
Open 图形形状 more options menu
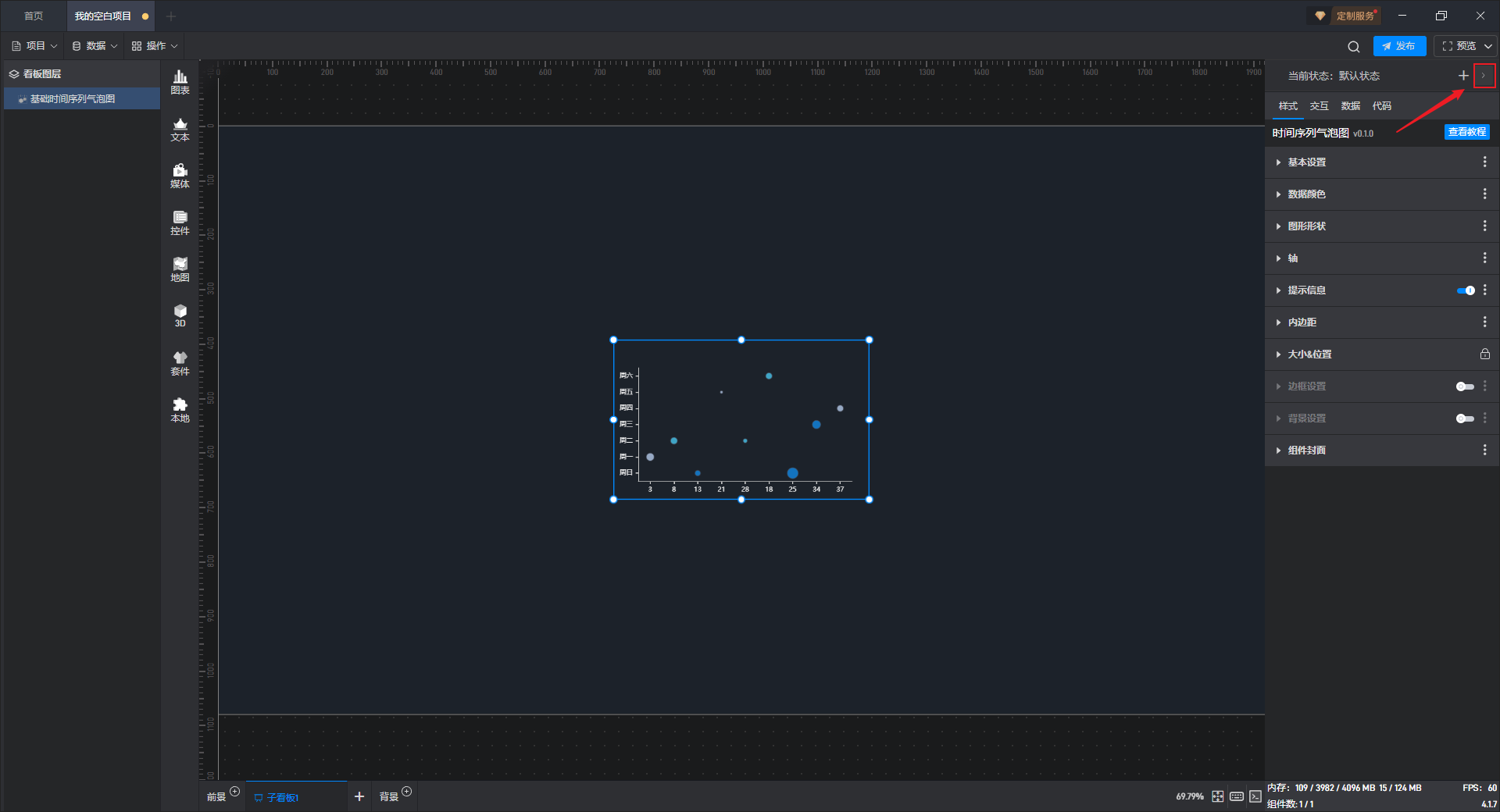1484,226
